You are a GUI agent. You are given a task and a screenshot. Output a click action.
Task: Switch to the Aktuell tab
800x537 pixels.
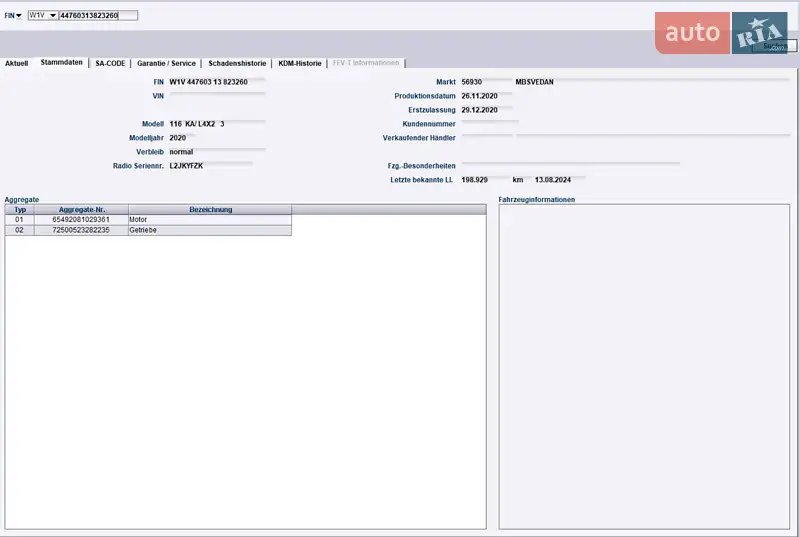pyautogui.click(x=17, y=63)
